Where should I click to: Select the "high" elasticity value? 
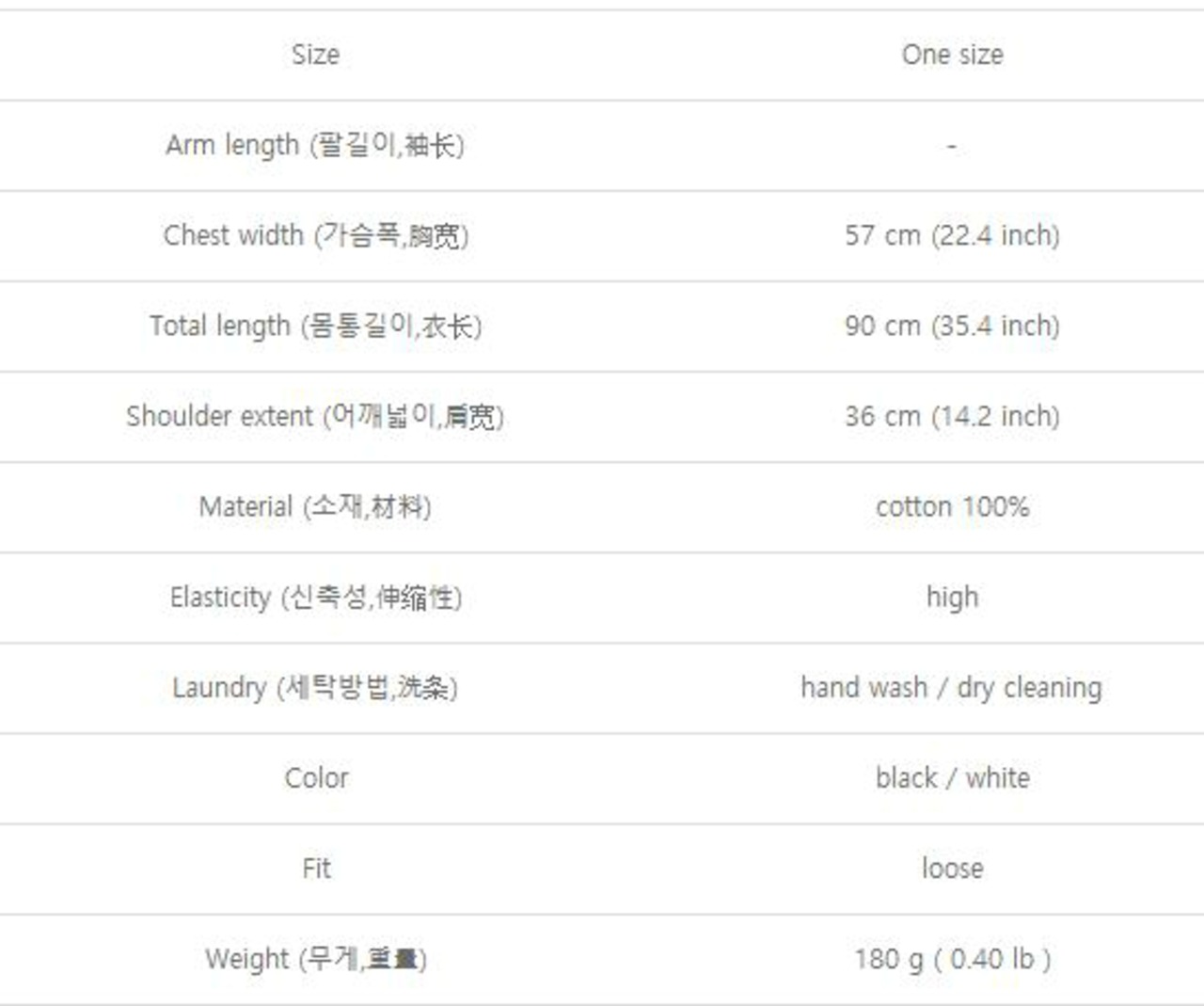(952, 597)
